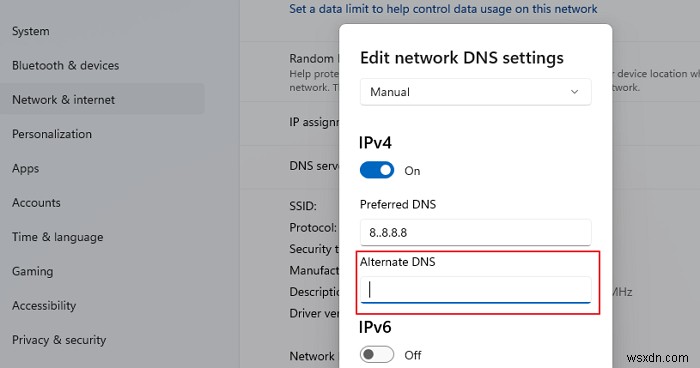
Task: Click the IPv6 heading
Action: [x=375, y=327]
